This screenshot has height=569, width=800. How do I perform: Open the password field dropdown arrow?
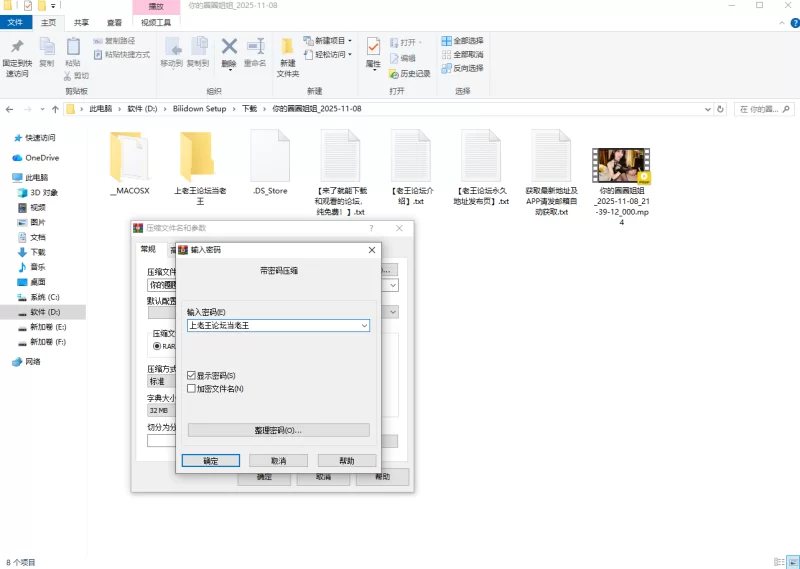(364, 325)
